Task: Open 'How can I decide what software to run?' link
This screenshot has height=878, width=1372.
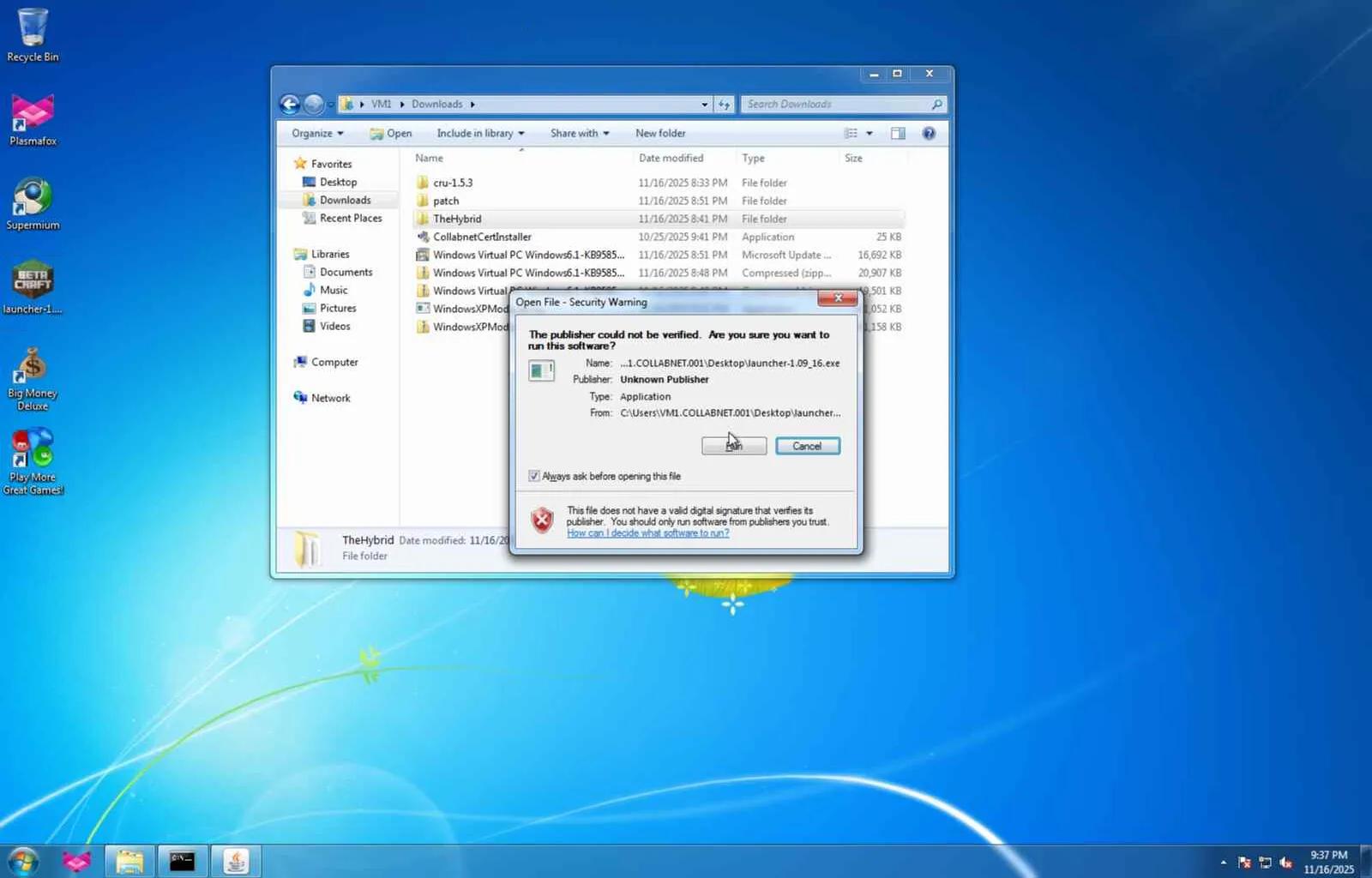Action: coord(648,533)
